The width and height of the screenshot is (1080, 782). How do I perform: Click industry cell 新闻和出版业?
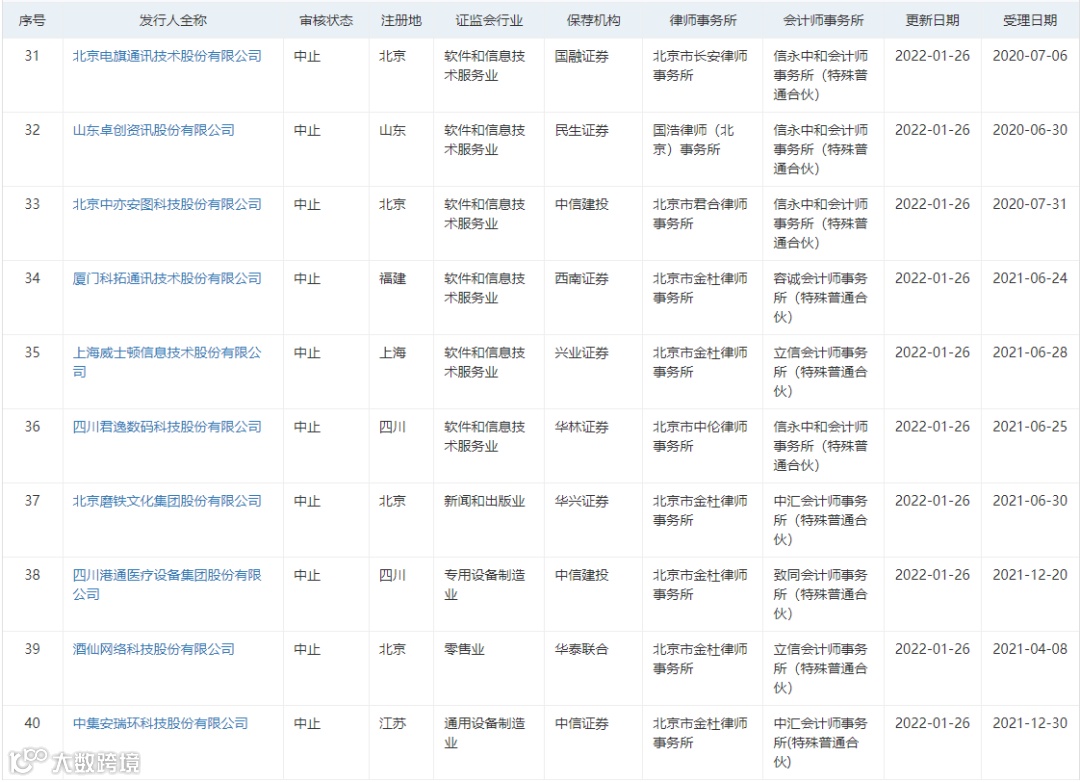(x=485, y=501)
